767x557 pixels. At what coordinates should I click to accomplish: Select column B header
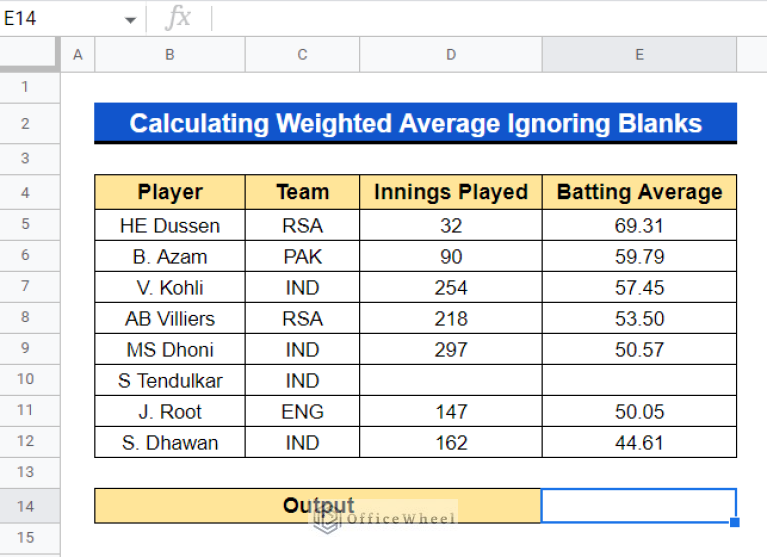click(170, 55)
